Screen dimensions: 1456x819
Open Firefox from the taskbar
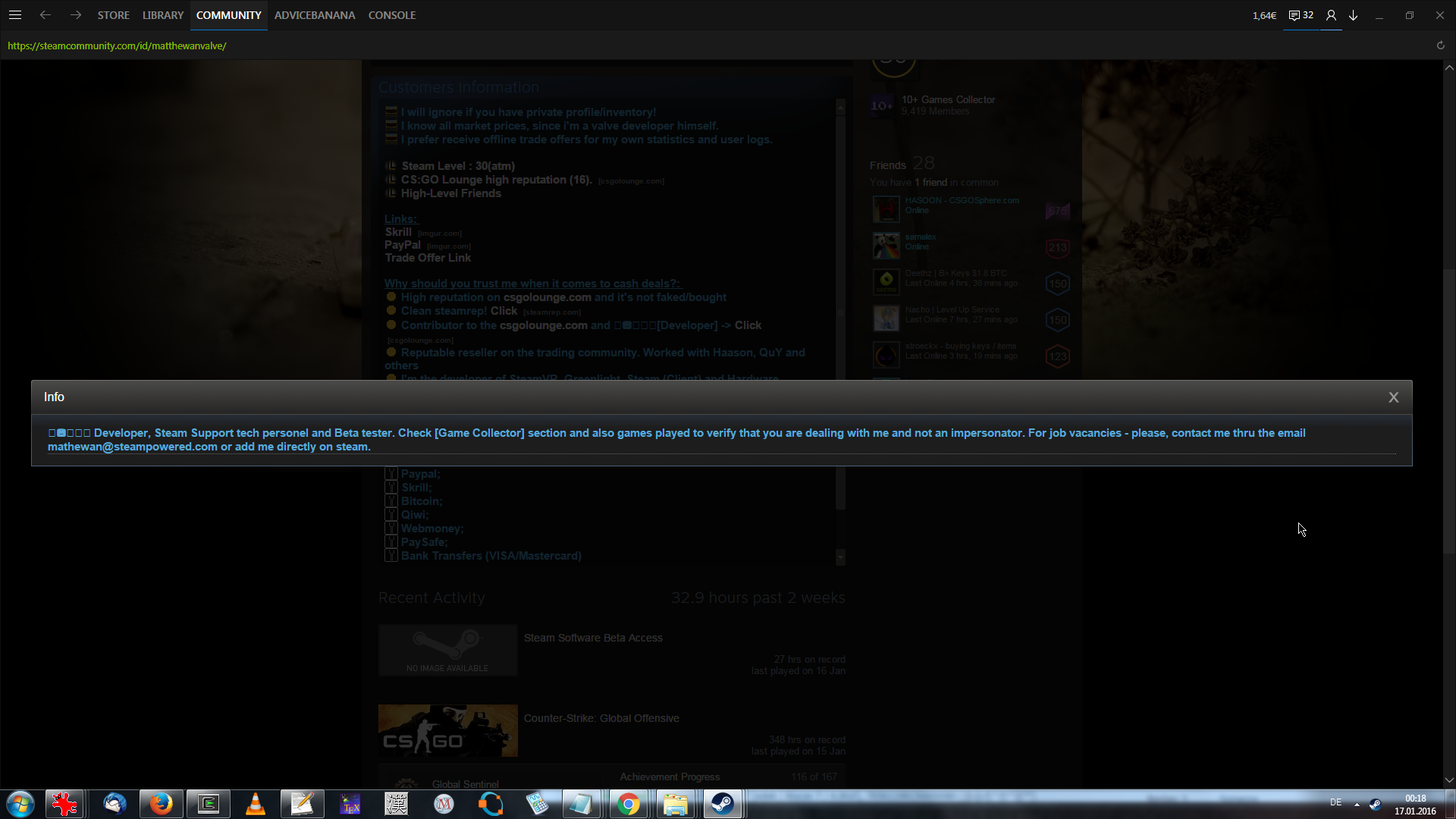pyautogui.click(x=161, y=803)
